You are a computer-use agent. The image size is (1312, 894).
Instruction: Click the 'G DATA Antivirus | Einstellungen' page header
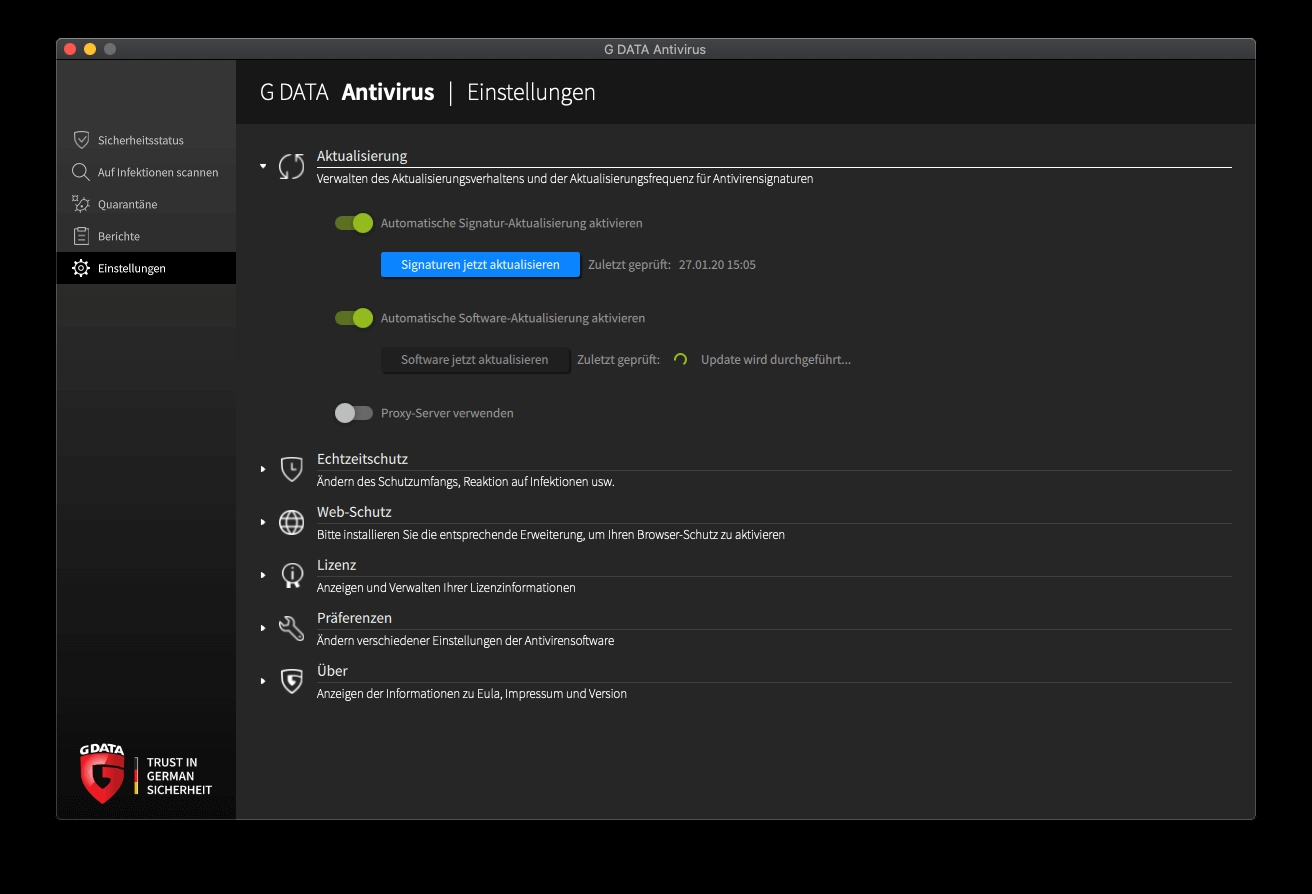[428, 92]
